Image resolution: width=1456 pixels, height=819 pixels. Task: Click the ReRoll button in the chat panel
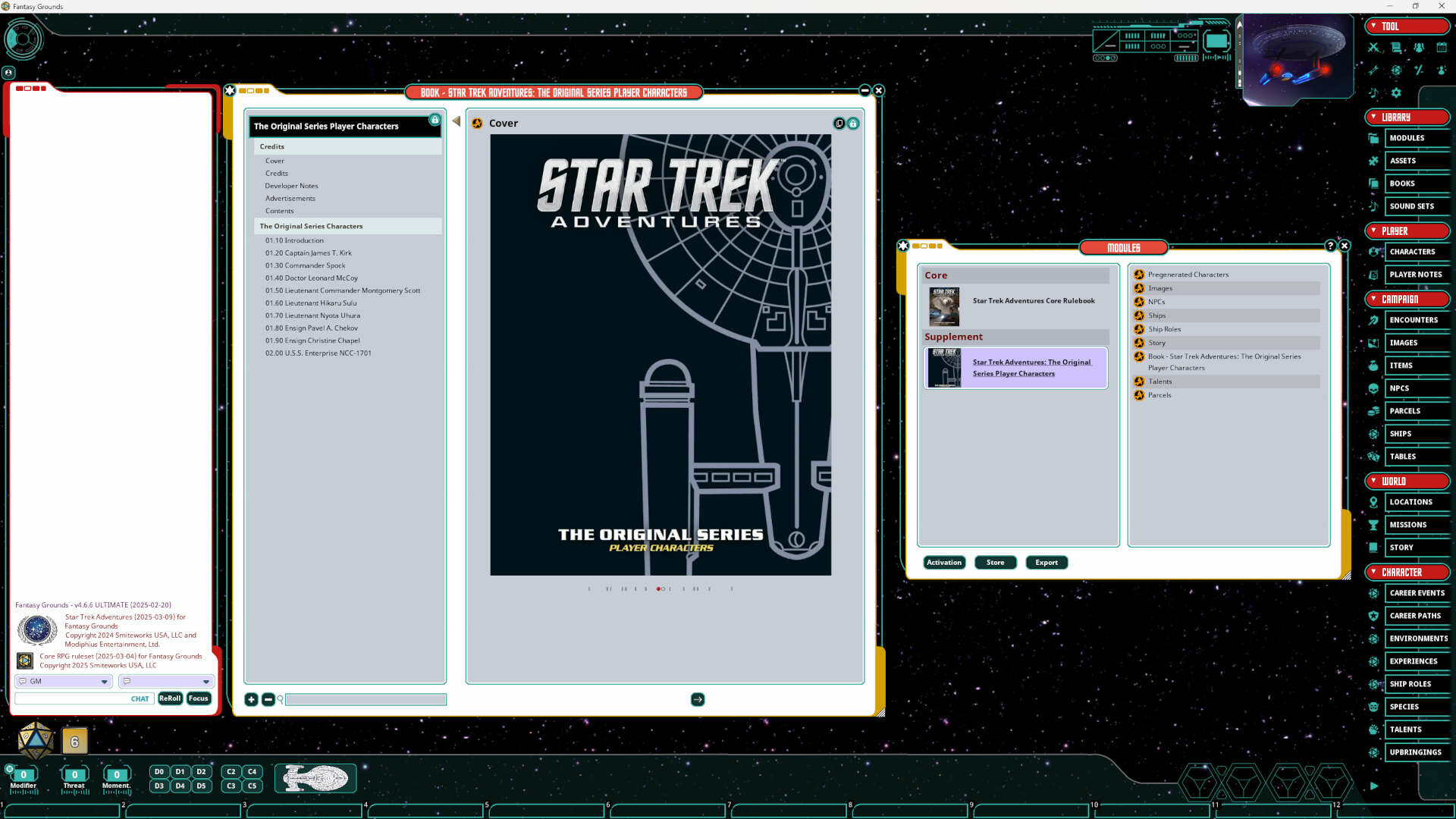(169, 698)
